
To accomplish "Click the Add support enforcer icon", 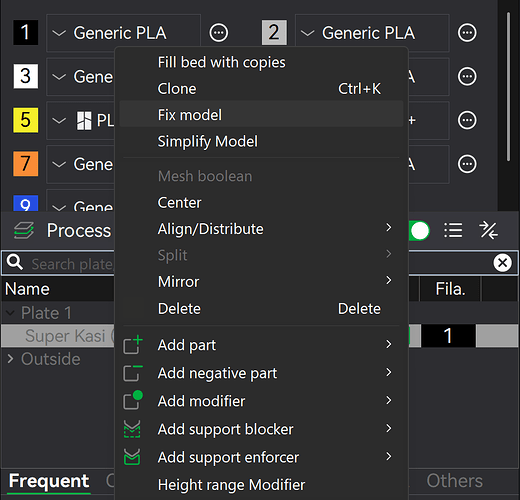I will [132, 457].
